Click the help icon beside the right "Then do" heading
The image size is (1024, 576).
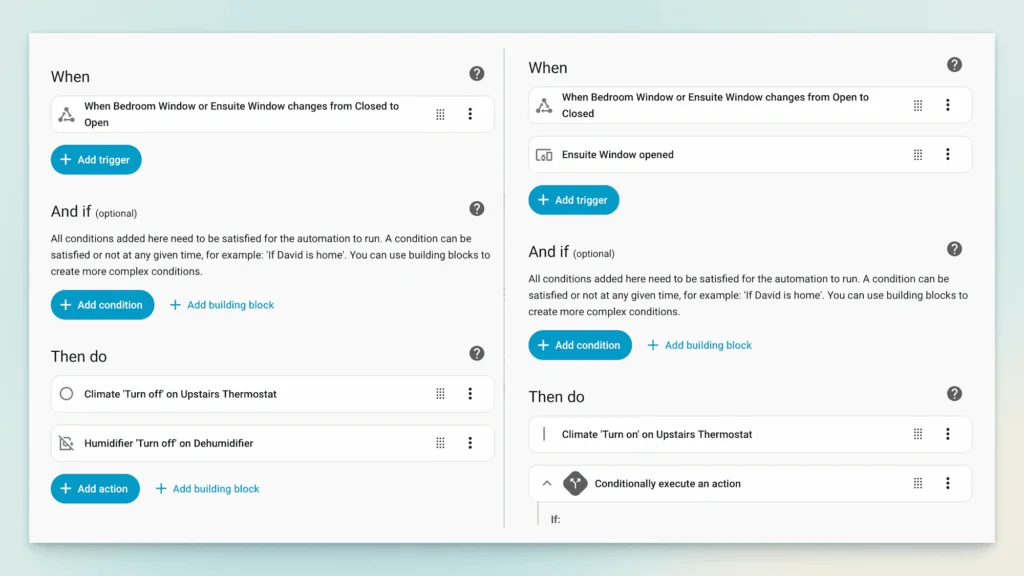(954, 394)
